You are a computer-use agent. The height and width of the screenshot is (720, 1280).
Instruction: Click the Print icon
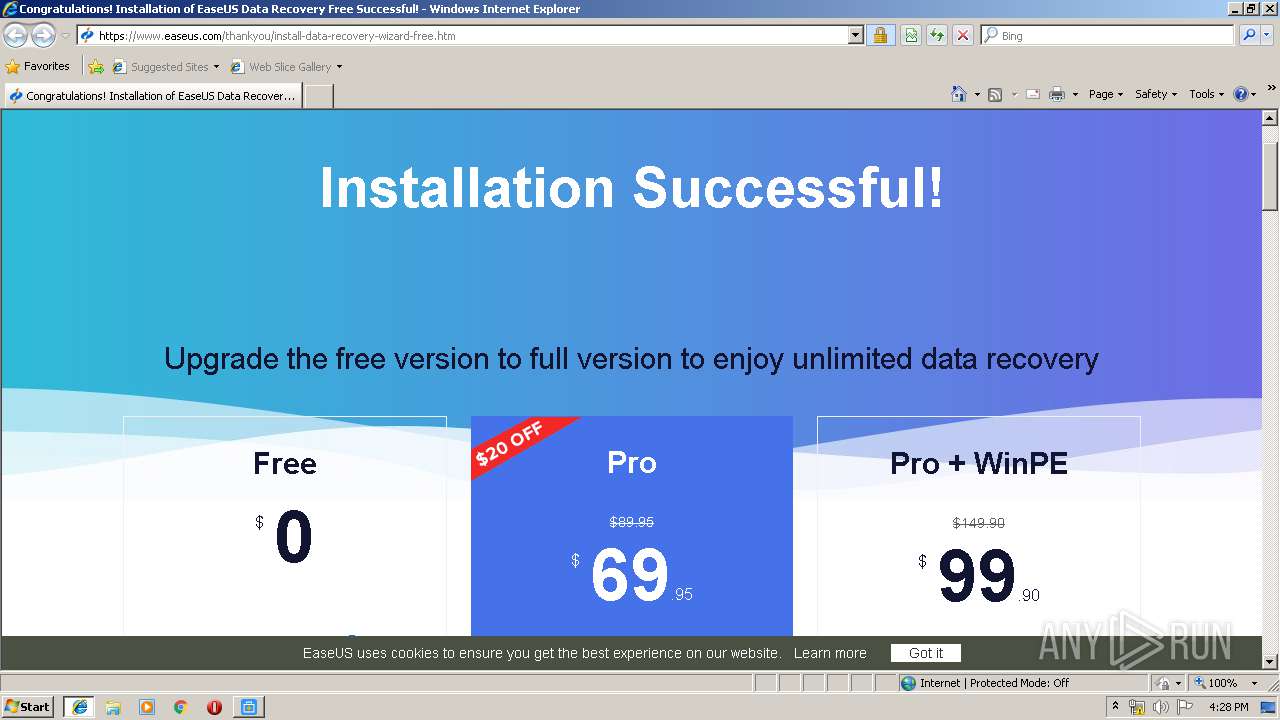coord(1057,94)
